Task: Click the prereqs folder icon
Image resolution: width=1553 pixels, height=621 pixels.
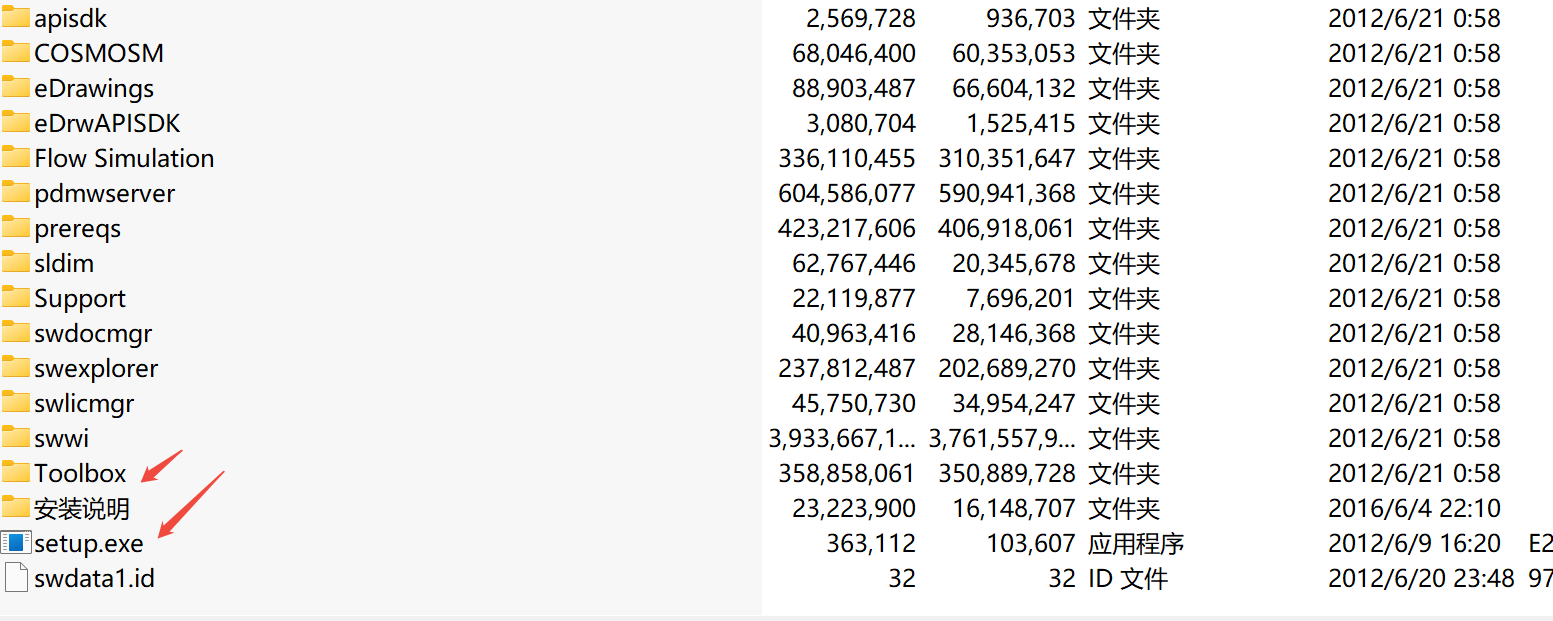Action: [16, 227]
